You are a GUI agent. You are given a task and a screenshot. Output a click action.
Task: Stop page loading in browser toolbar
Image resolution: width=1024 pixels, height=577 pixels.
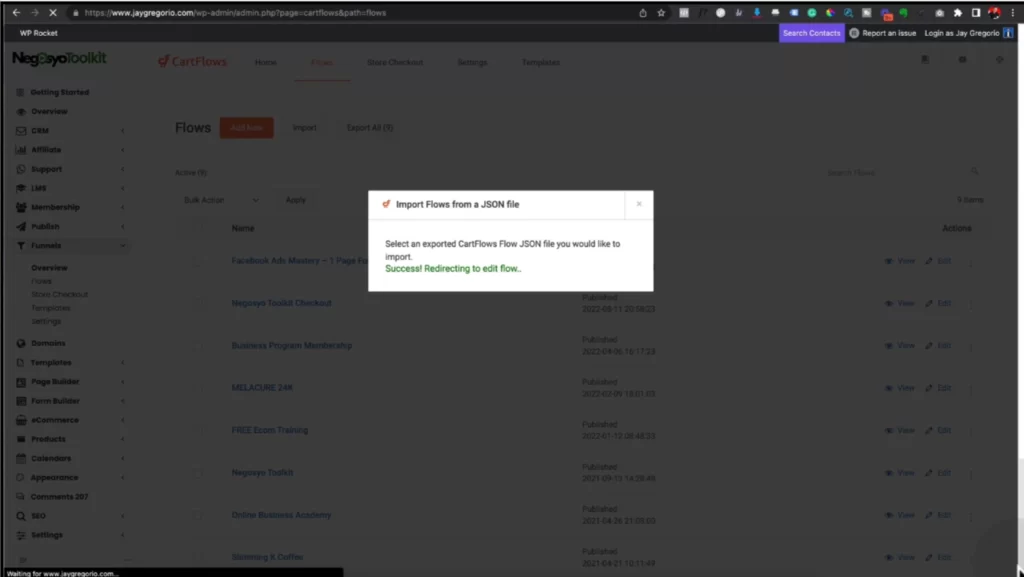(x=53, y=12)
